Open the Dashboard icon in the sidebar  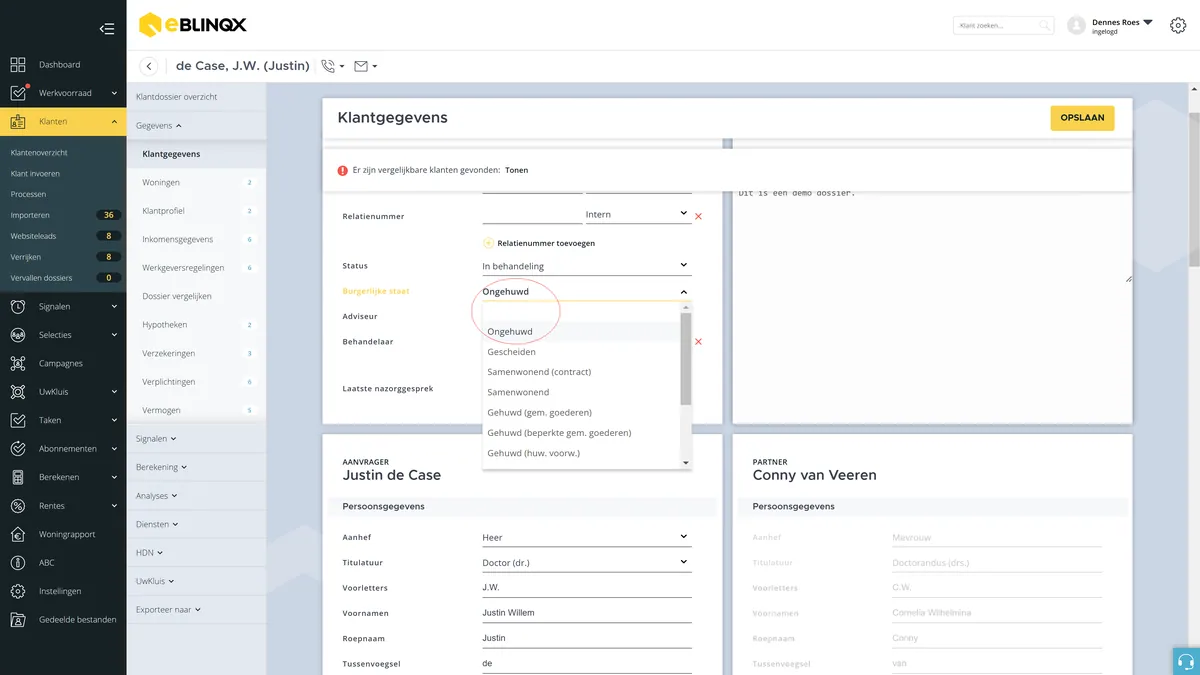[x=18, y=65]
